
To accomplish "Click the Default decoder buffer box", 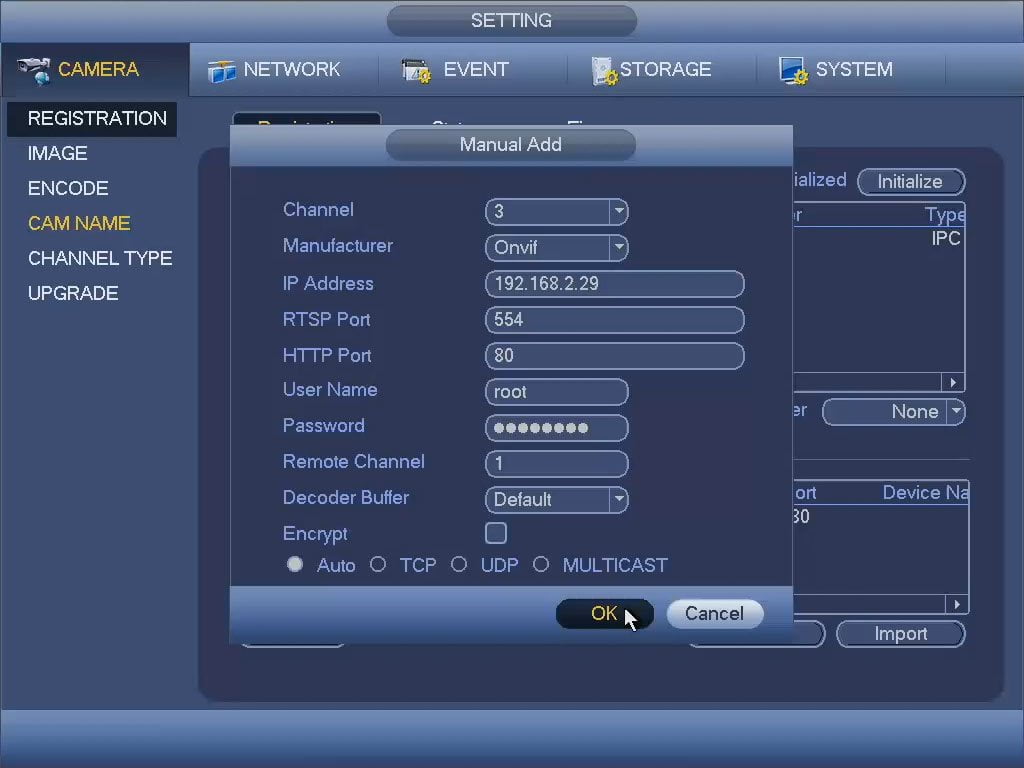I will [556, 500].
